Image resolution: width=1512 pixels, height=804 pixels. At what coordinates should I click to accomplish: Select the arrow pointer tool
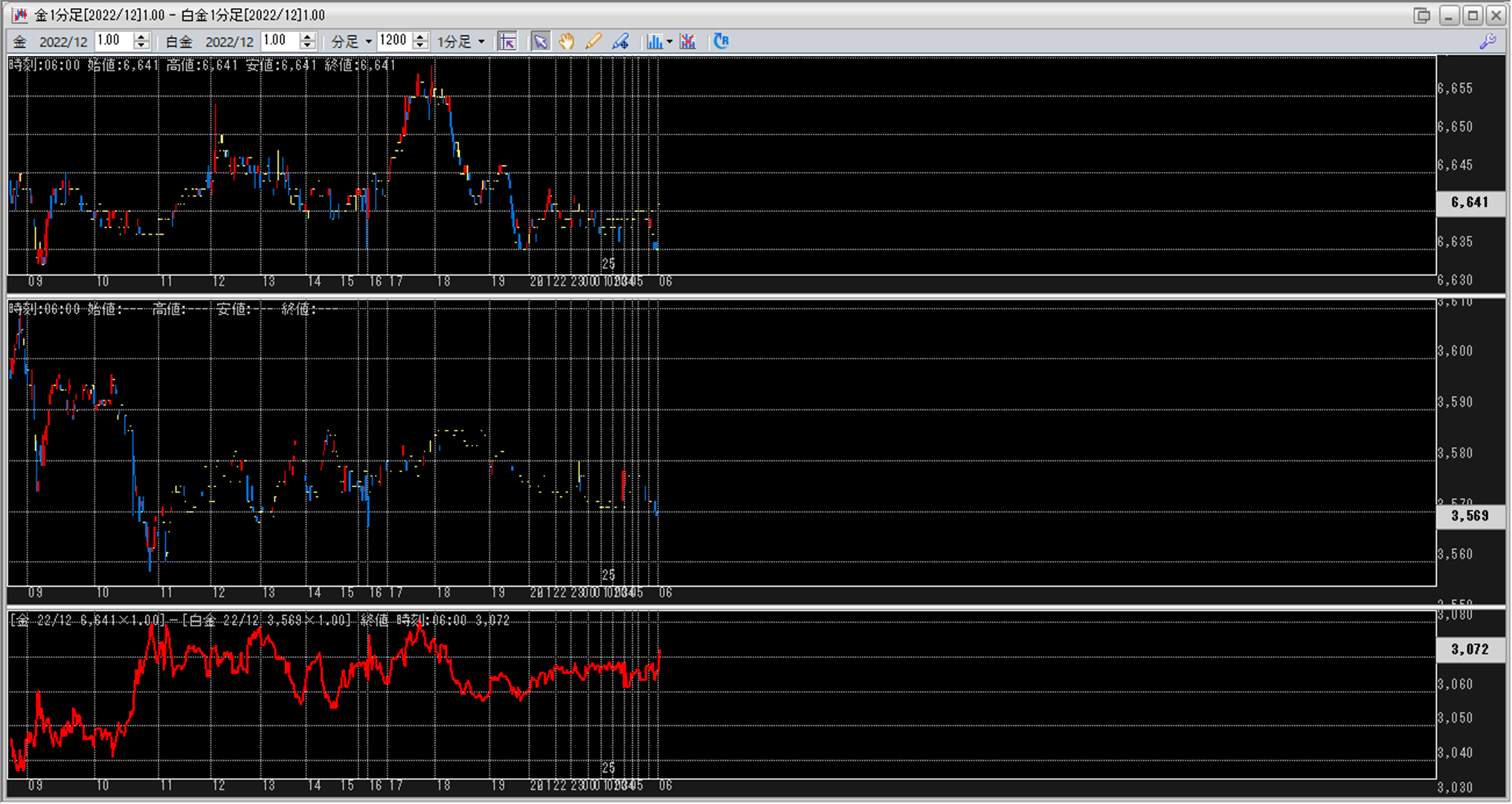pyautogui.click(x=541, y=42)
